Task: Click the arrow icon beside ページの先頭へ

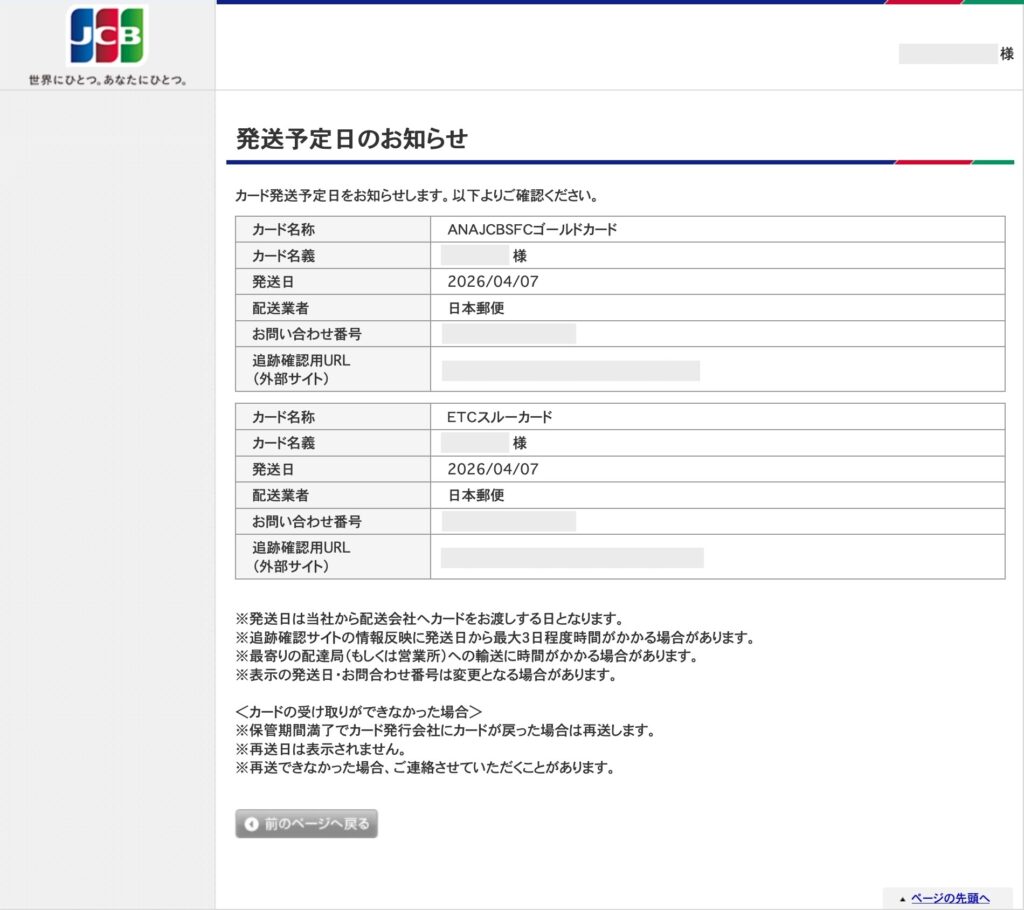Action: 903,899
